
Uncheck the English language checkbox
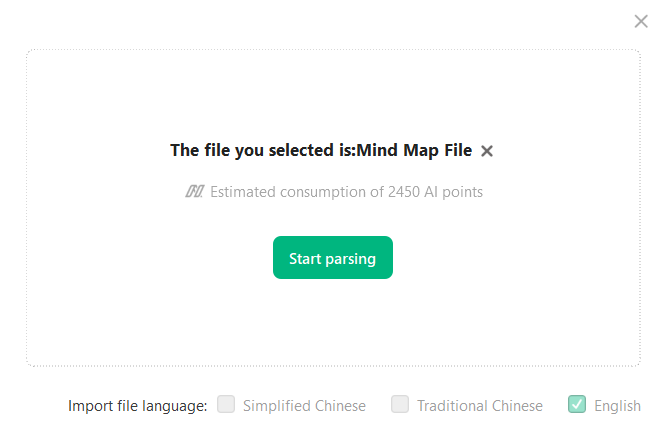tap(577, 405)
